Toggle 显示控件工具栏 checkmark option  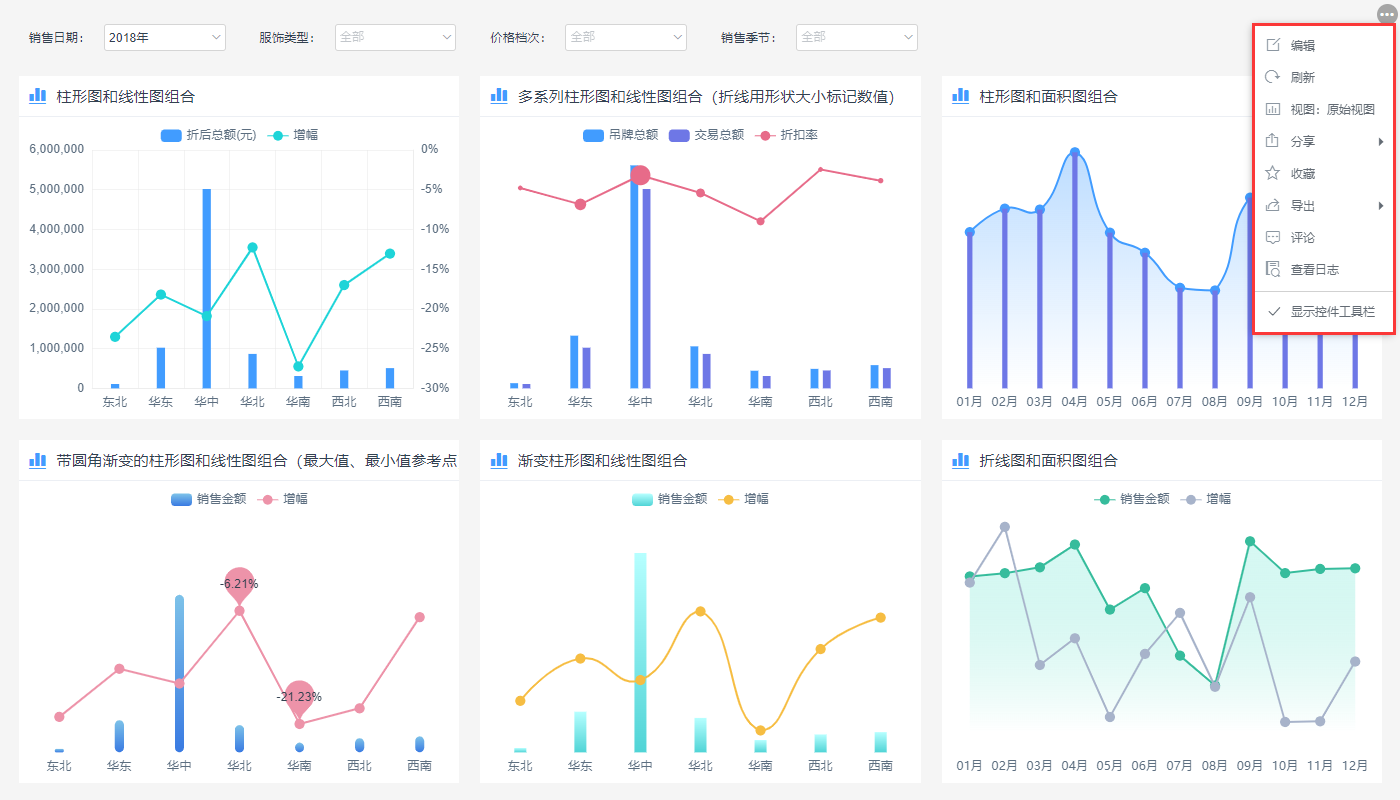click(1321, 312)
